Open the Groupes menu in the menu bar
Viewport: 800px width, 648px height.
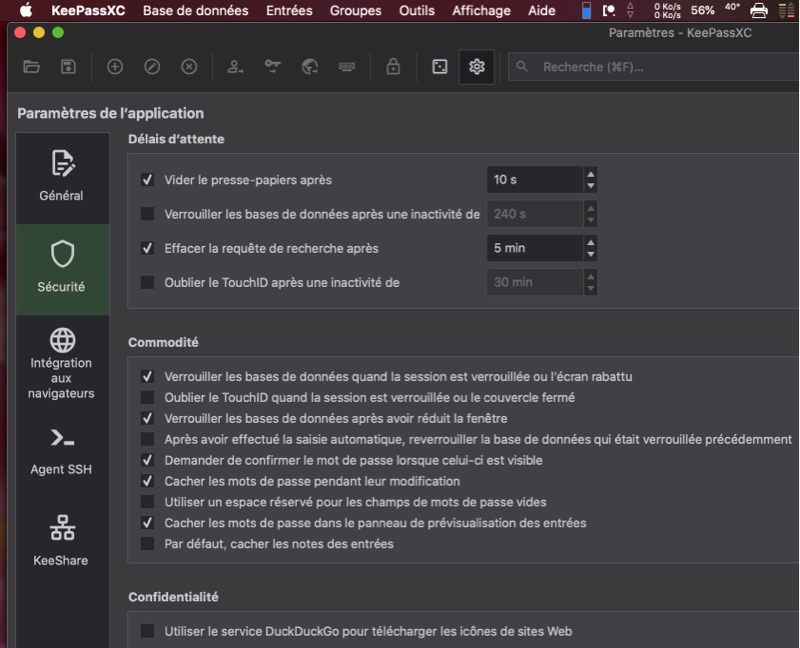(355, 11)
